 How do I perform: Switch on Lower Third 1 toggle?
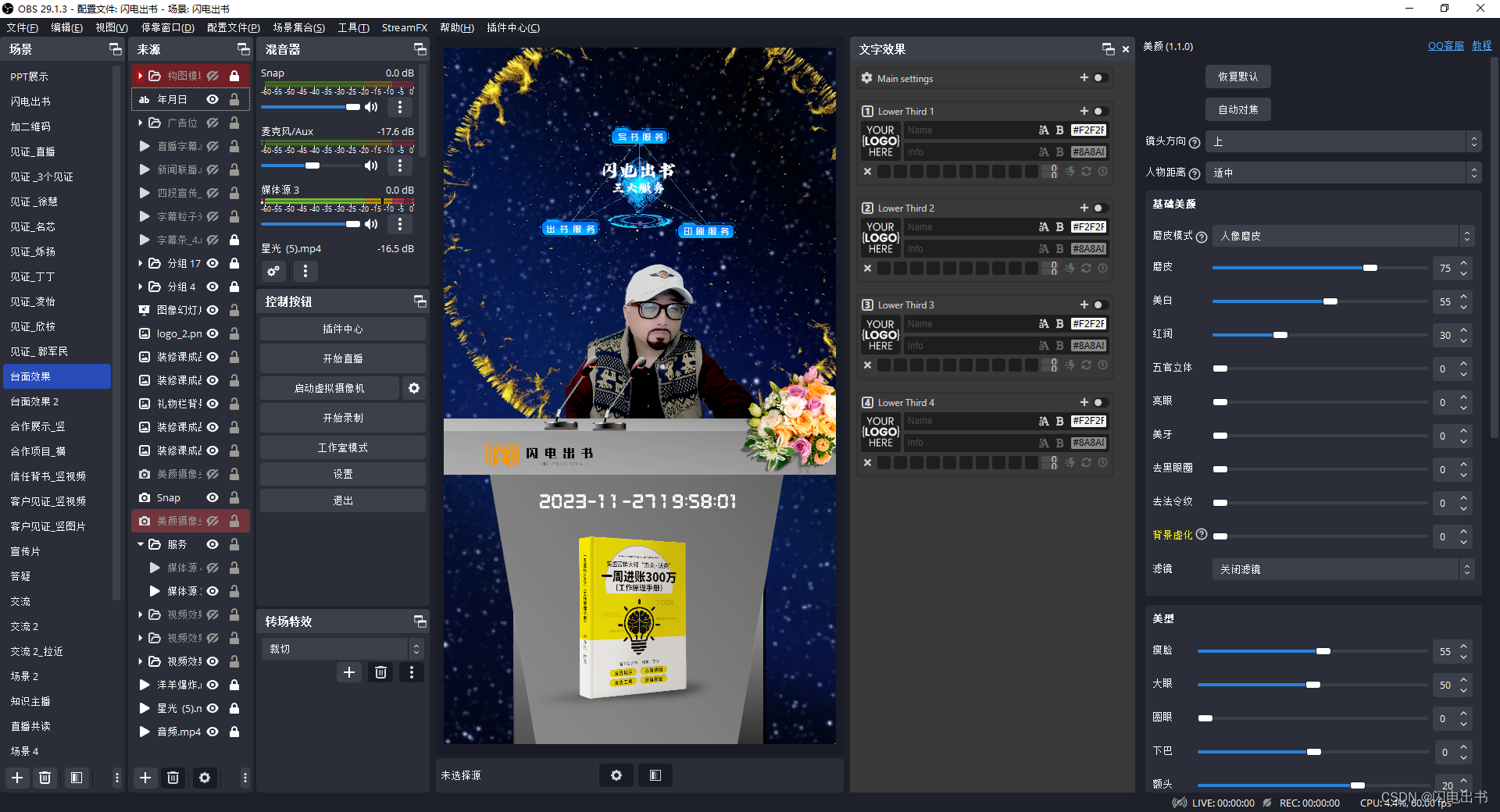[x=1100, y=111]
